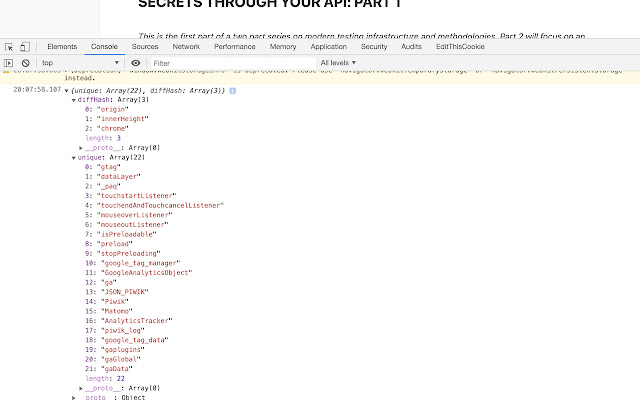
Task: Toggle the device toolbar icon
Action: [24, 47]
